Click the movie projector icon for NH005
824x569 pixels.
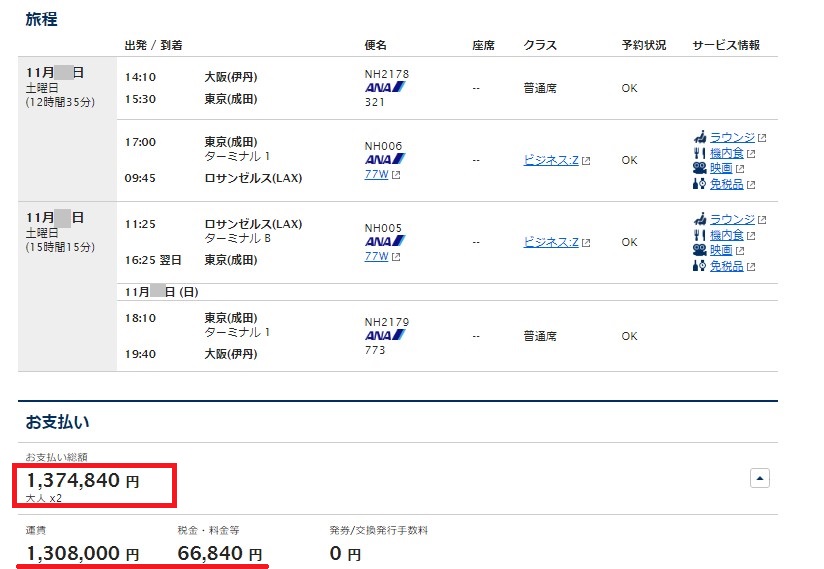pyautogui.click(x=699, y=250)
